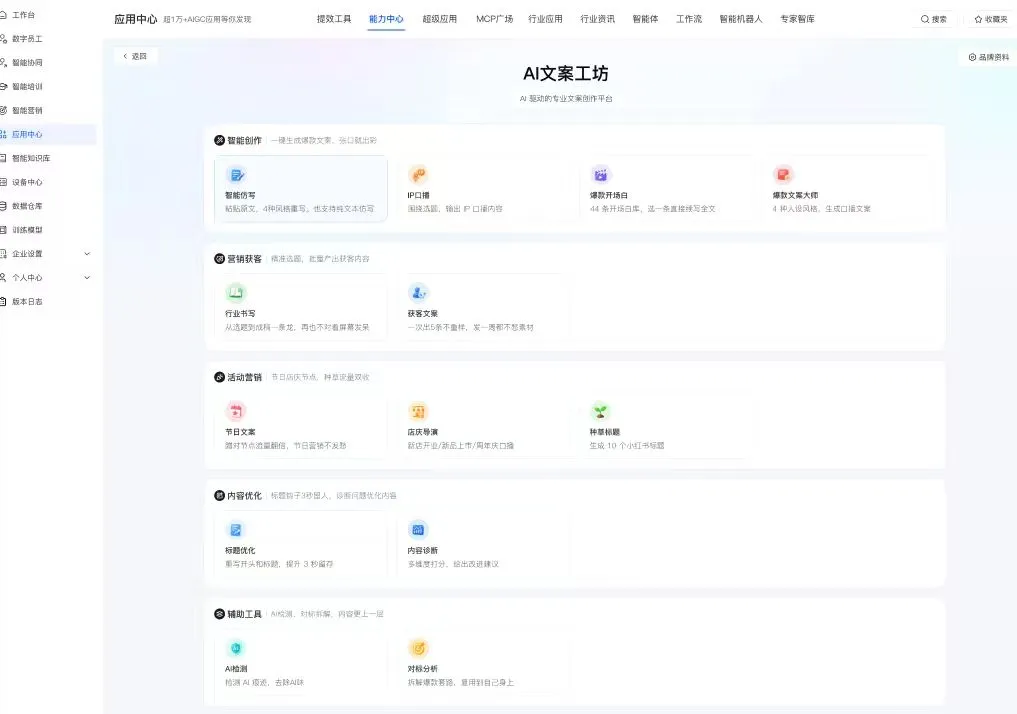This screenshot has width=1017, height=714.
Task: Open 数字员工 in the sidebar
Action: (27, 39)
